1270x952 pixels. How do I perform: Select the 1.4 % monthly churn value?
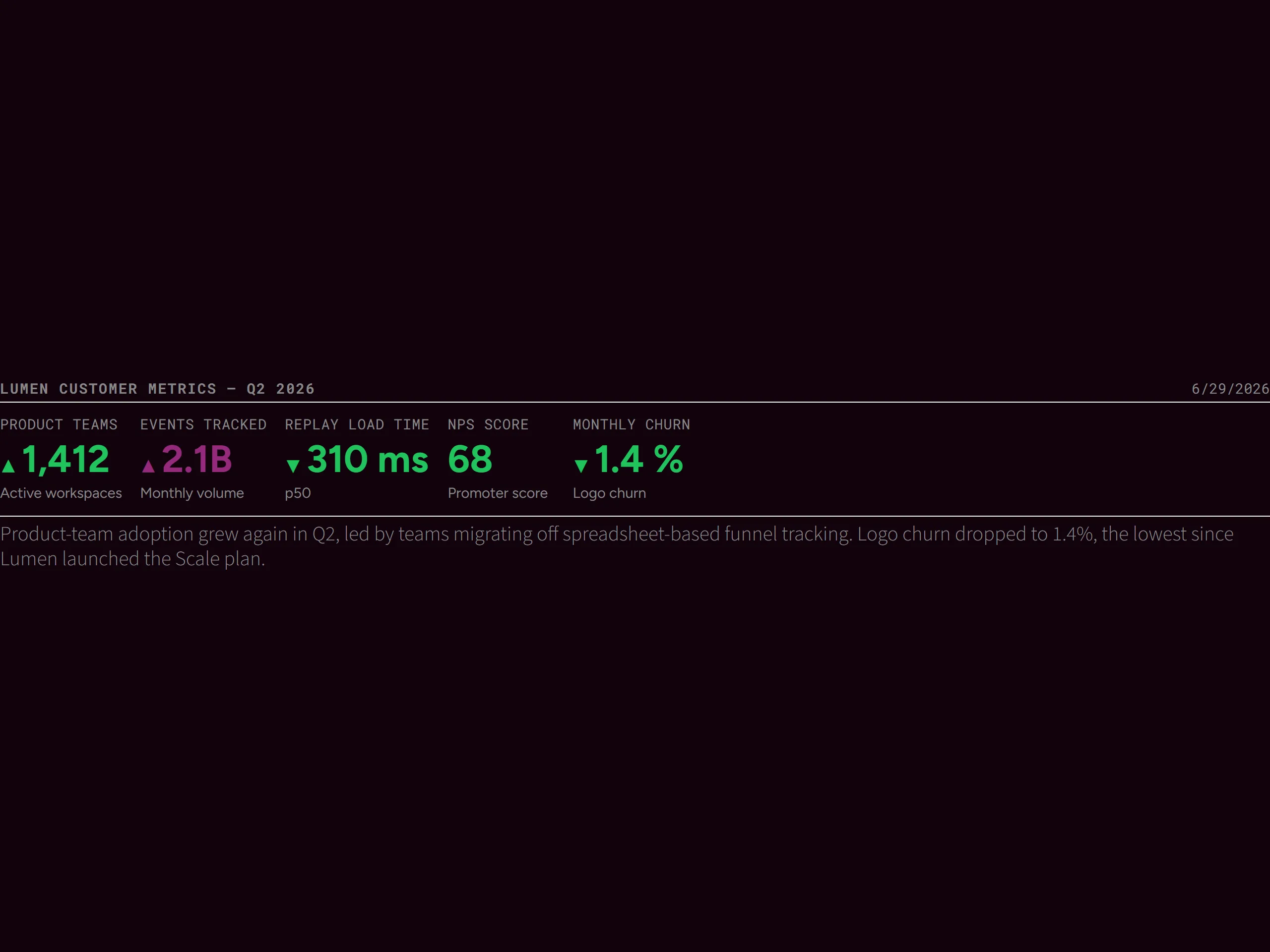point(639,459)
